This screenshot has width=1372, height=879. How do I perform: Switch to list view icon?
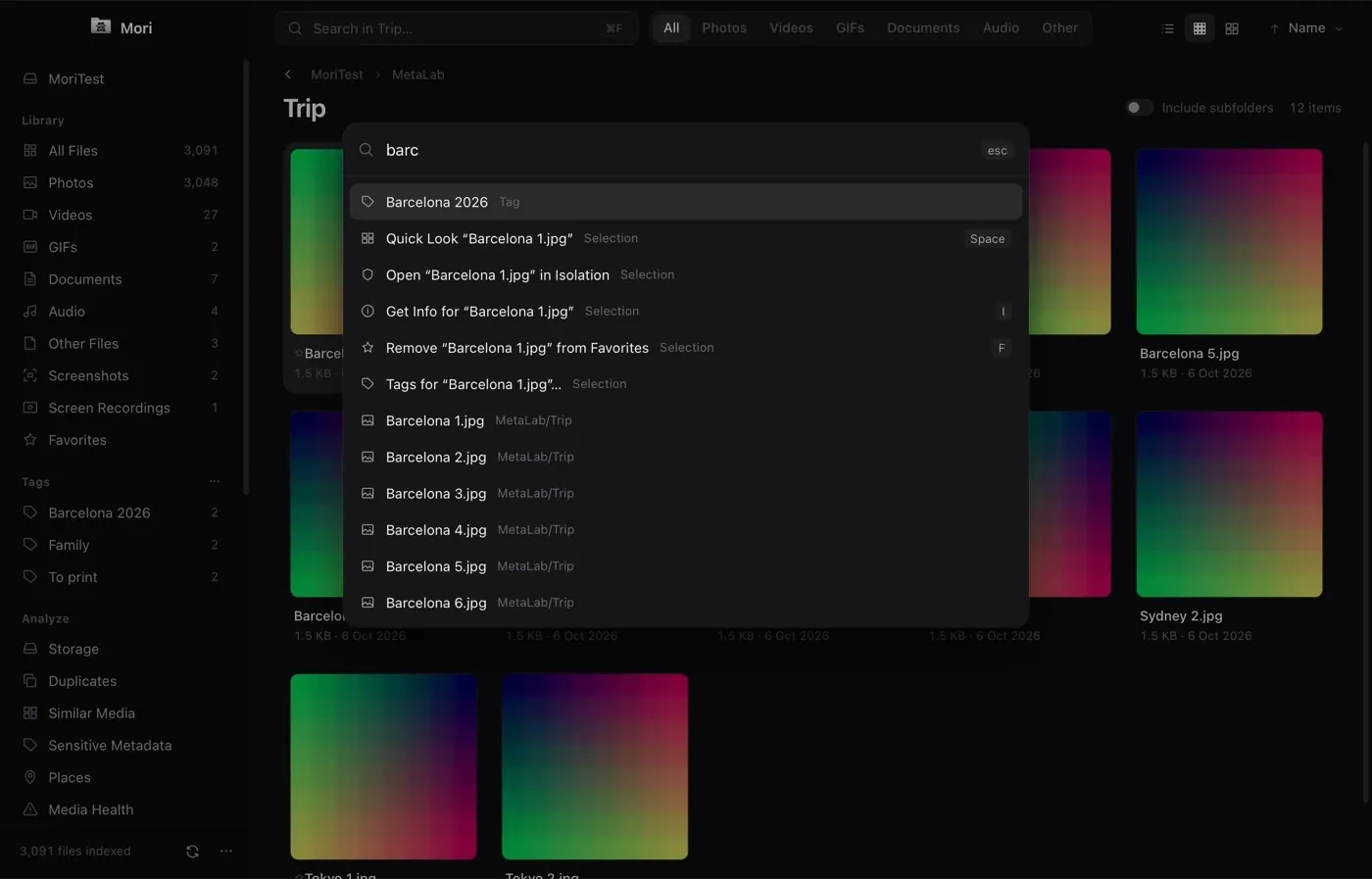point(1167,28)
